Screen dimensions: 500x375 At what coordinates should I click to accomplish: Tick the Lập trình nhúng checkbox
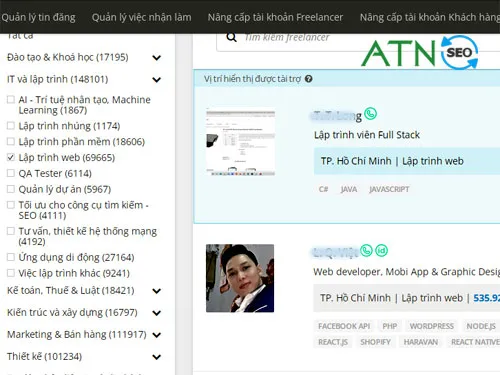(x=11, y=126)
